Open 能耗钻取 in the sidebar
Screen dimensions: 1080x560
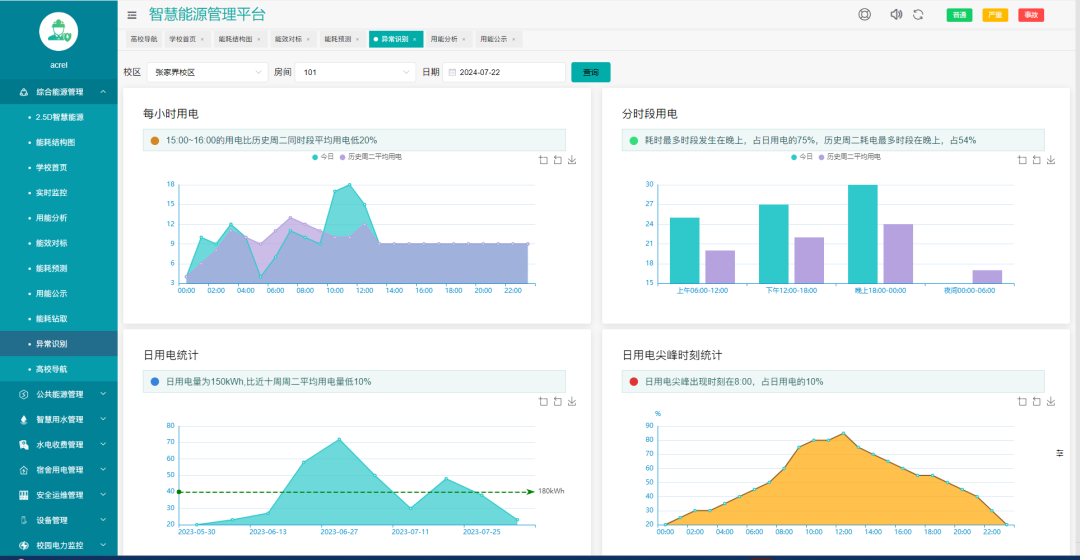click(x=52, y=319)
